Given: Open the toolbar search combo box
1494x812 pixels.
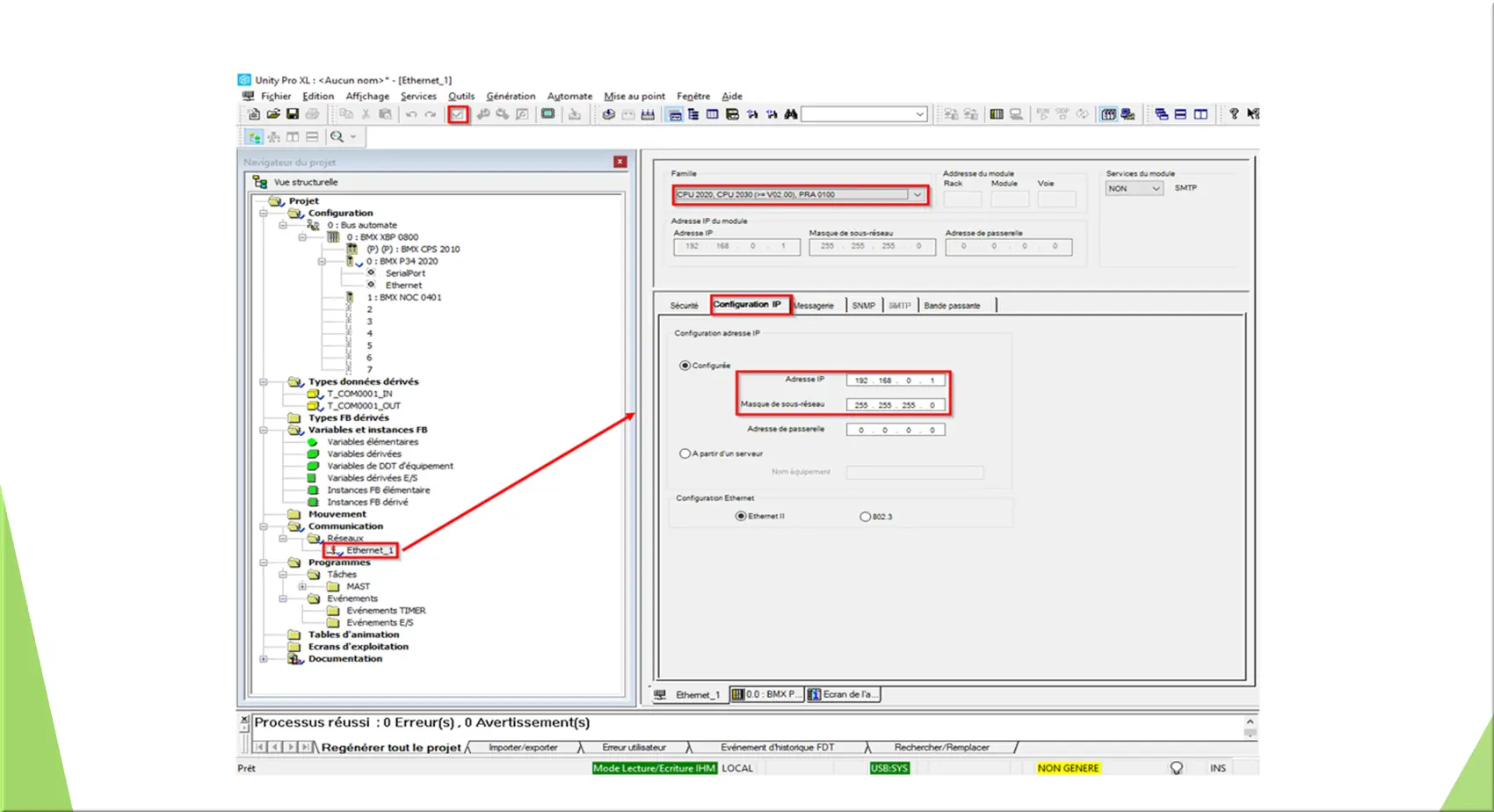Looking at the screenshot, I should (864, 114).
